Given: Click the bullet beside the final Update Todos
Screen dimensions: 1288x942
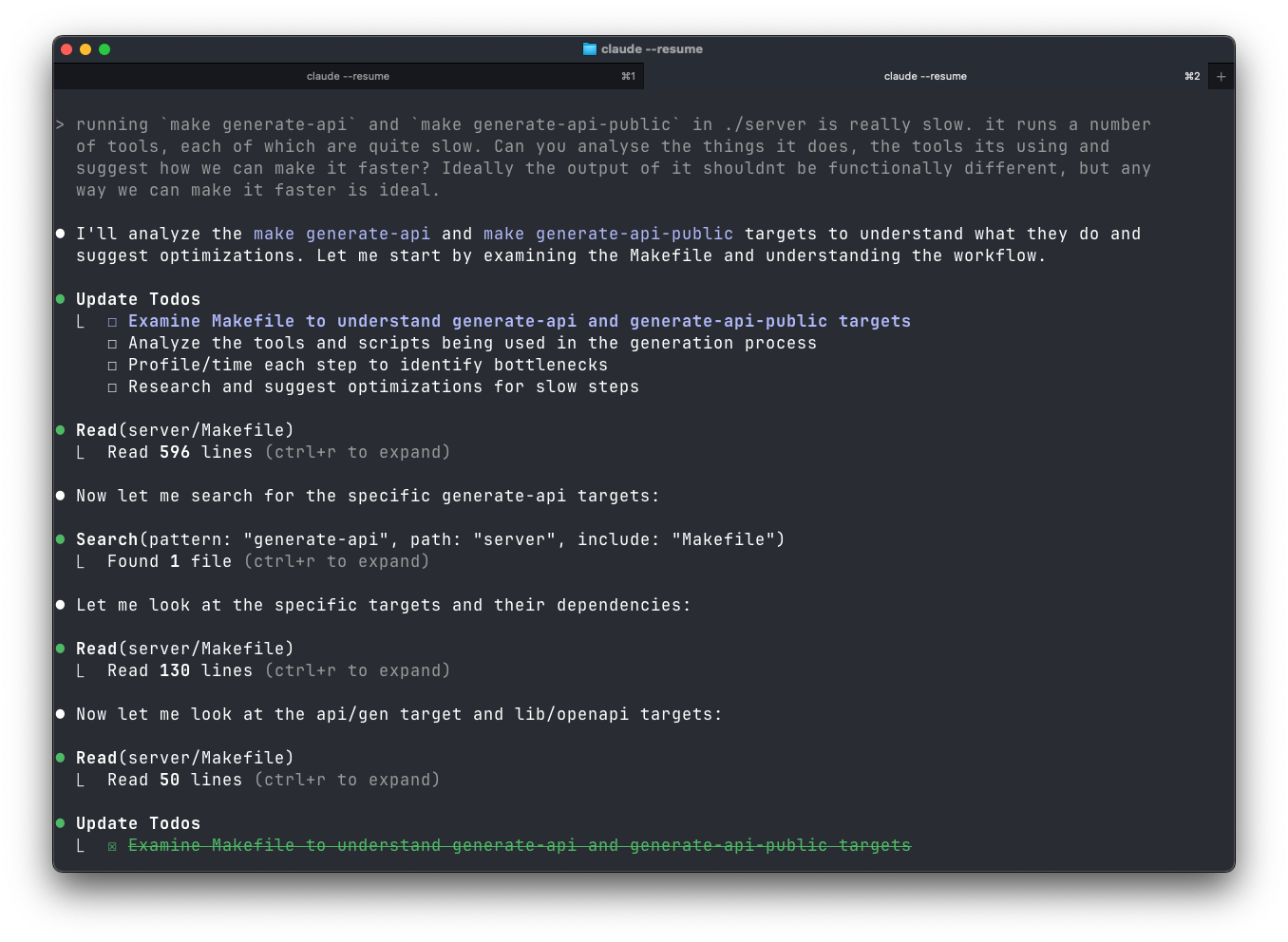Looking at the screenshot, I should click(59, 822).
